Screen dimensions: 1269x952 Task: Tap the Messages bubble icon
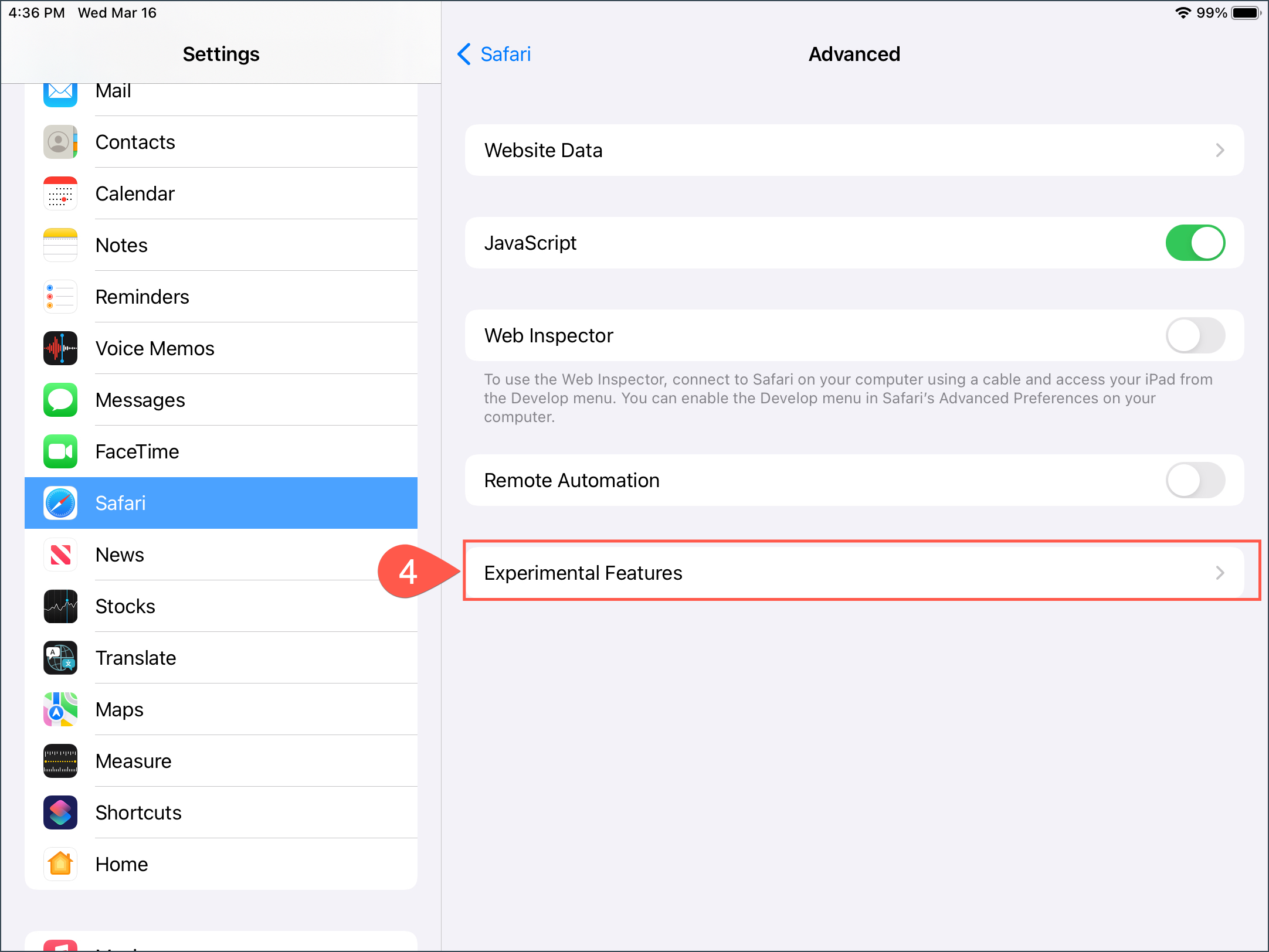pyautogui.click(x=60, y=400)
